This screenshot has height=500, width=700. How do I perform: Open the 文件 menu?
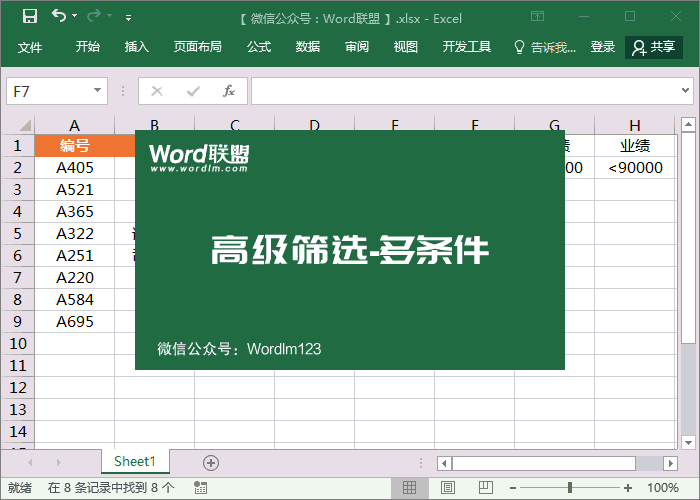pos(30,47)
